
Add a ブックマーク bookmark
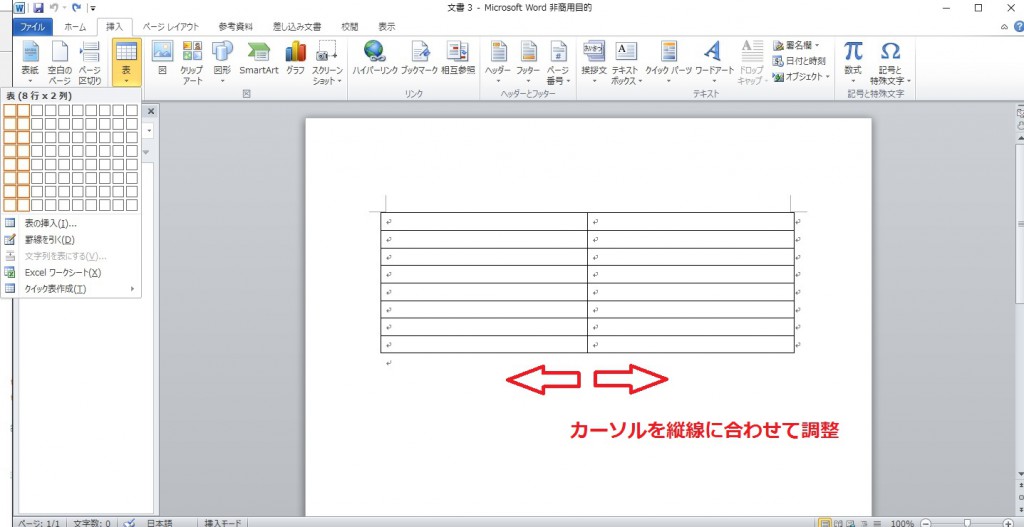pos(419,59)
